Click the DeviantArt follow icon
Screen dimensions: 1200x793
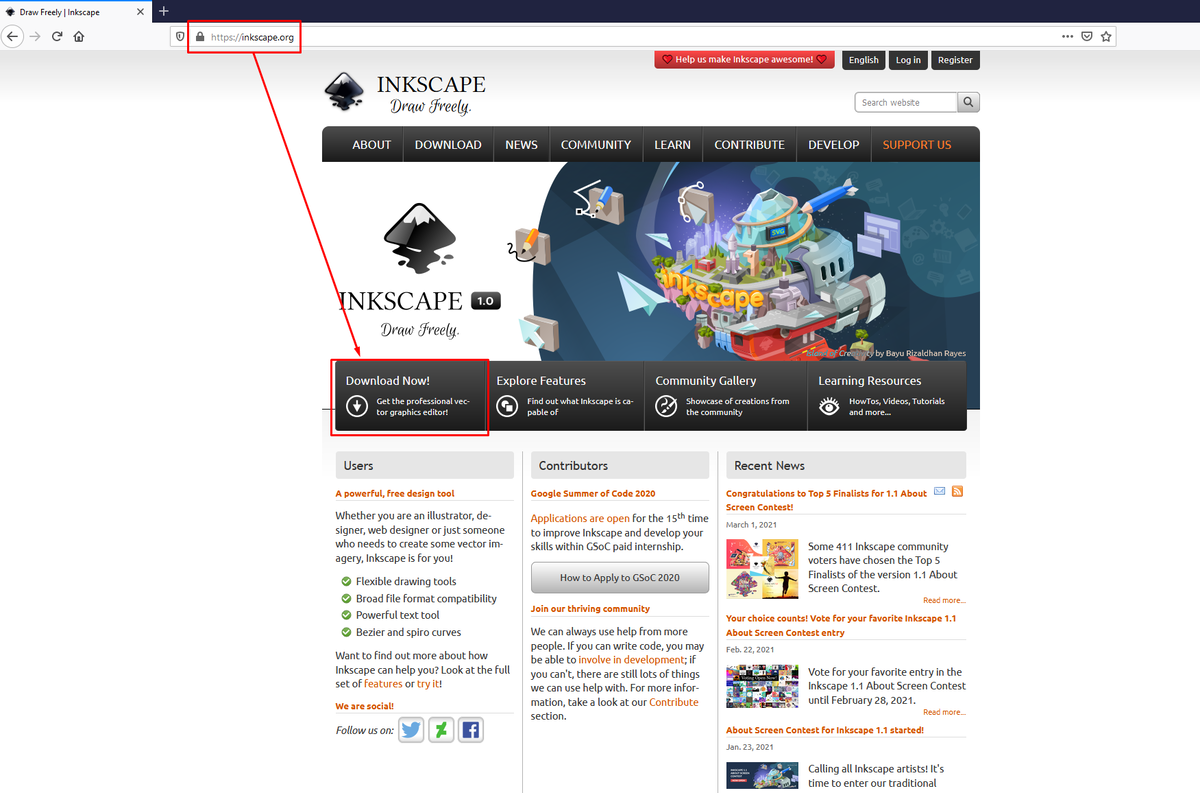(x=441, y=730)
